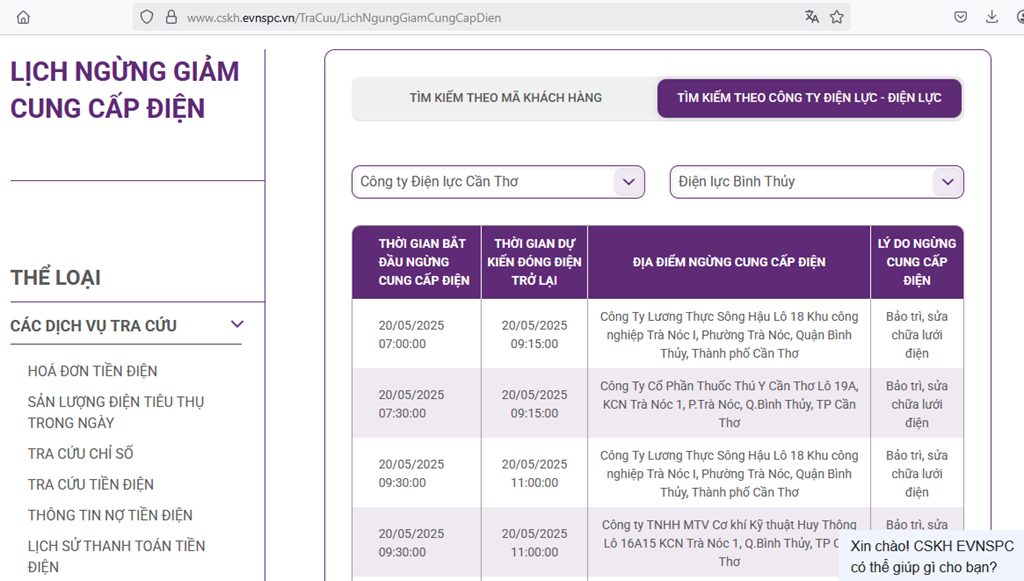This screenshot has height=581, width=1024.
Task: Open Lịch sử thanh toán tiền điện
Action: click(x=116, y=556)
